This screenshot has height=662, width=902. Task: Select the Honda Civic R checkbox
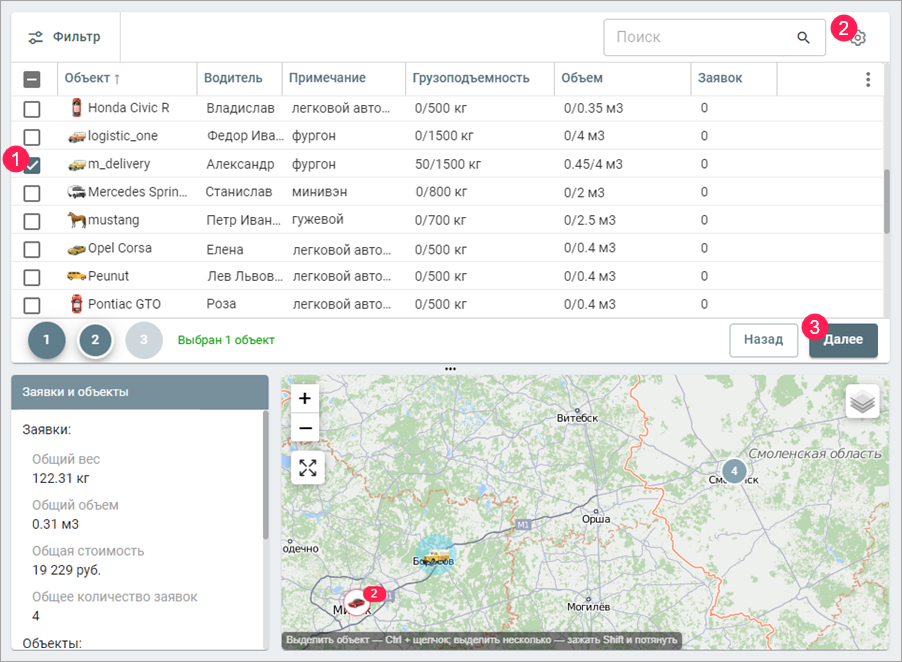(x=32, y=108)
